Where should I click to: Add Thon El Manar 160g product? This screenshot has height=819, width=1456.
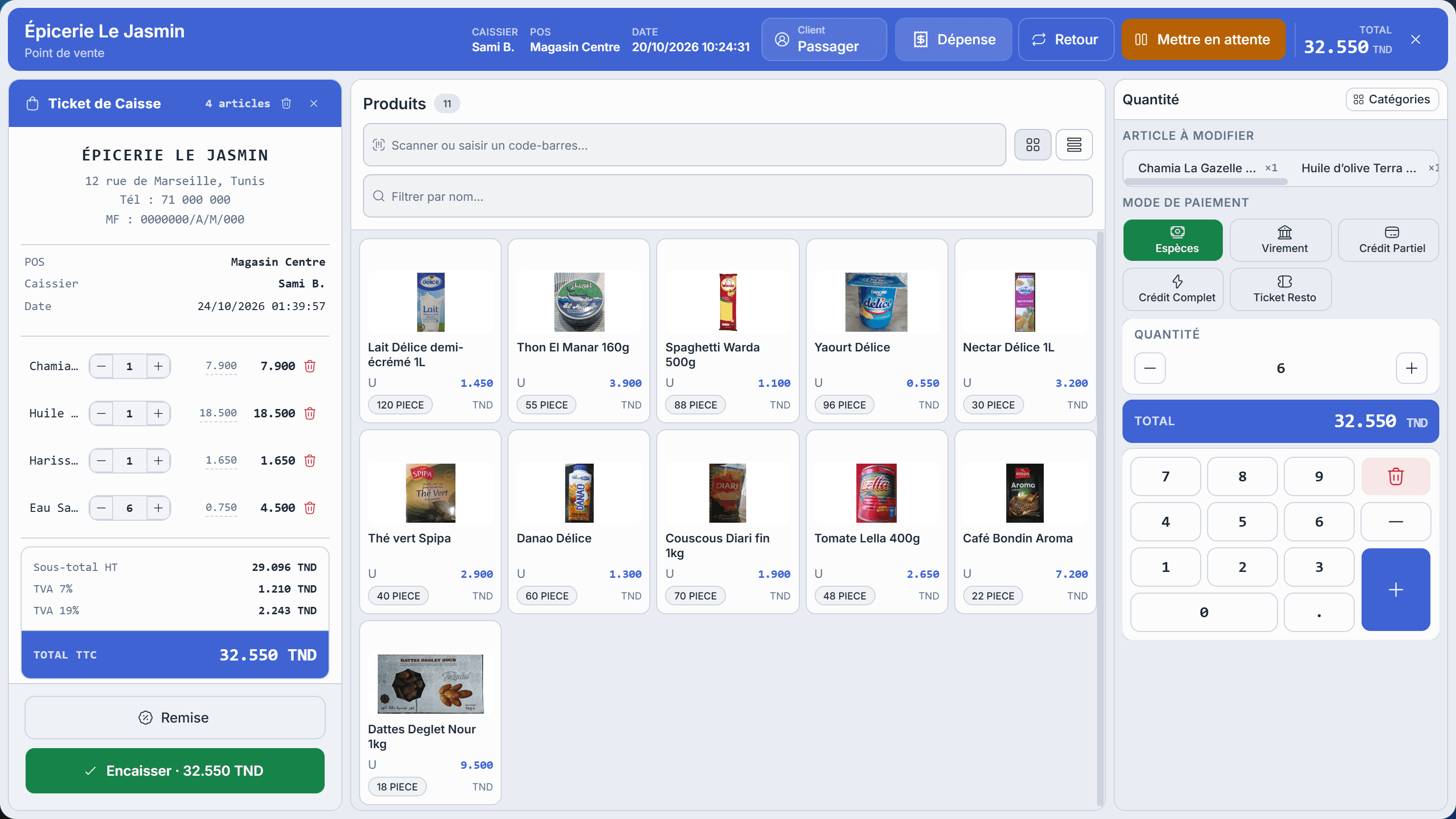(x=579, y=330)
